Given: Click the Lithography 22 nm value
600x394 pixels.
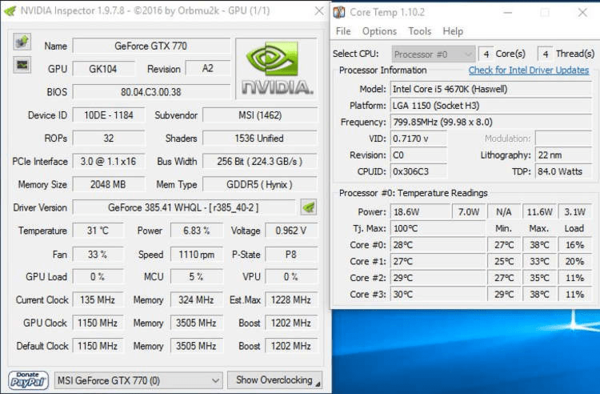Looking at the screenshot, I should pos(563,155).
